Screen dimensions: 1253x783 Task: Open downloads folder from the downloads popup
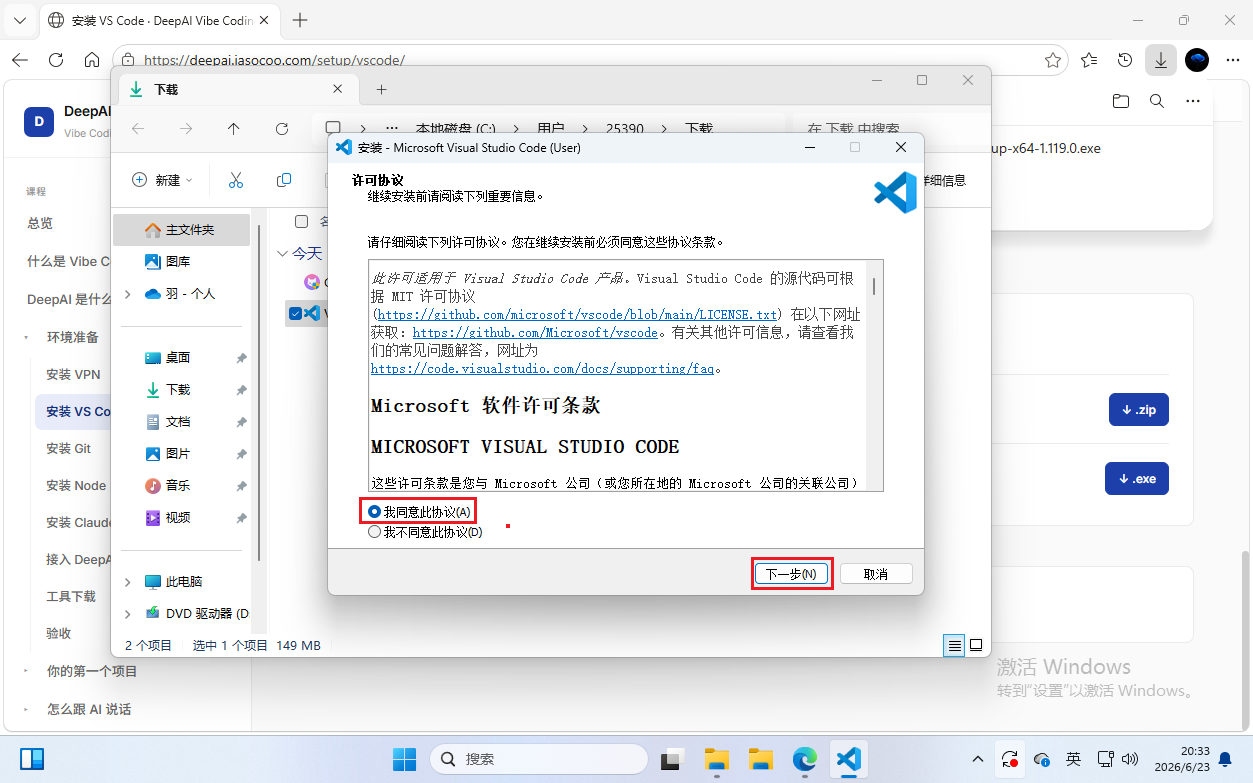[1121, 101]
